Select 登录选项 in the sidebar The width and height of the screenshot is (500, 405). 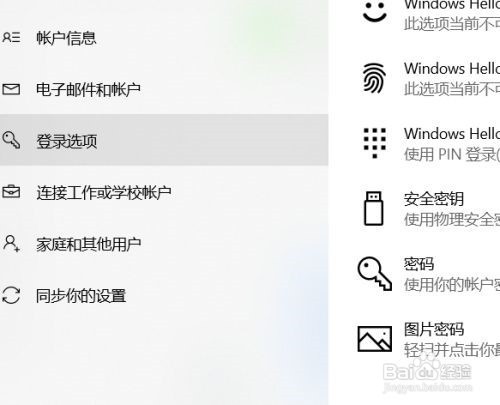tap(164, 140)
